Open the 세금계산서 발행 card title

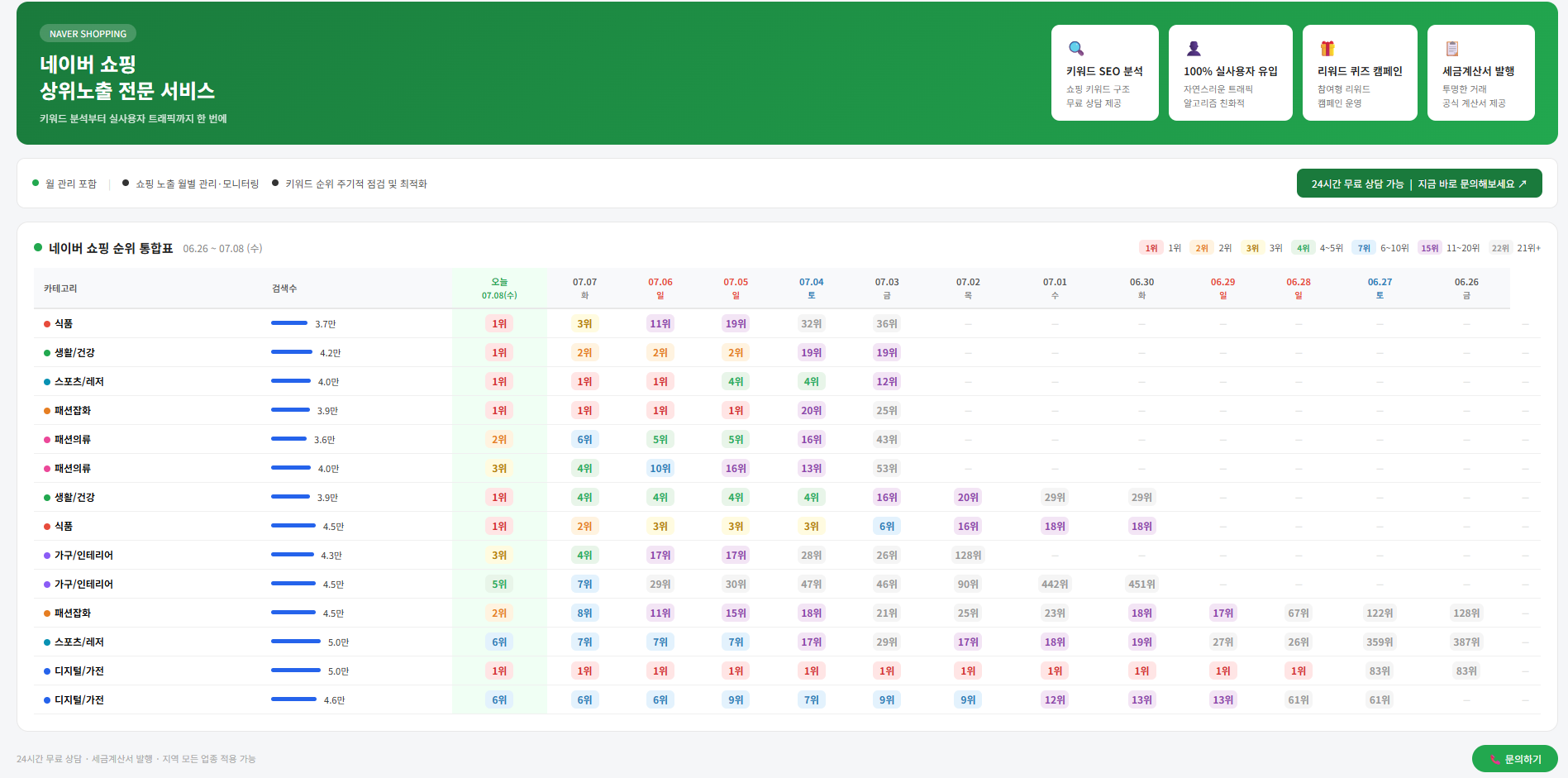[x=1478, y=71]
